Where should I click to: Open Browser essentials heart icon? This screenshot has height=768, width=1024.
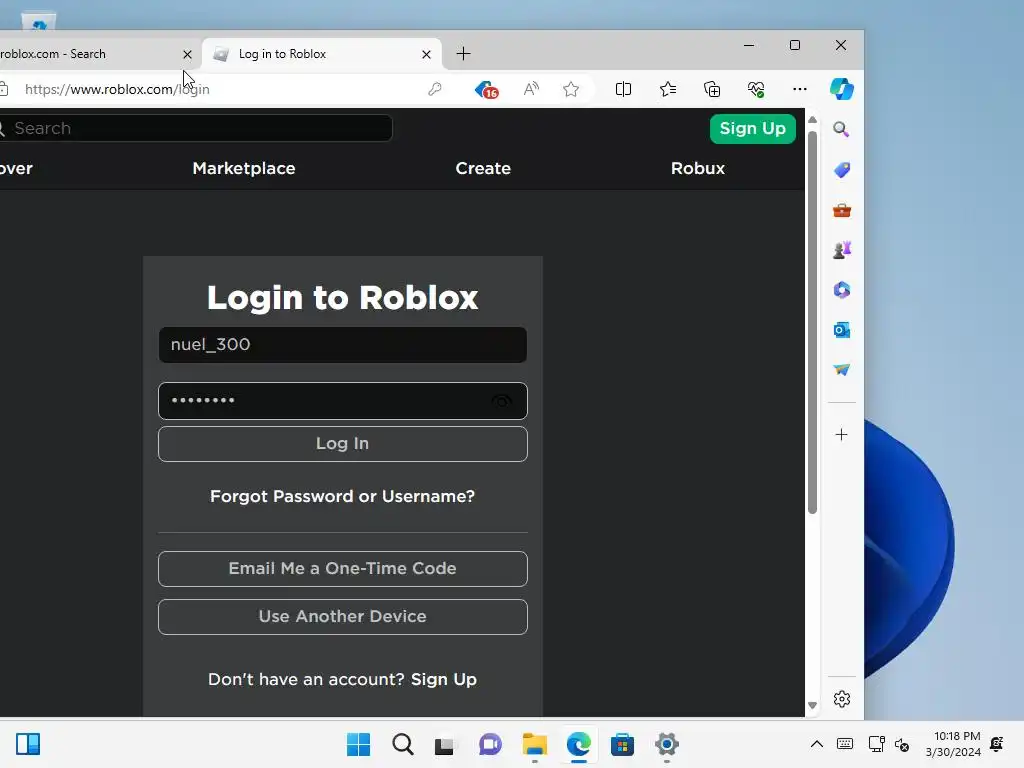[756, 89]
